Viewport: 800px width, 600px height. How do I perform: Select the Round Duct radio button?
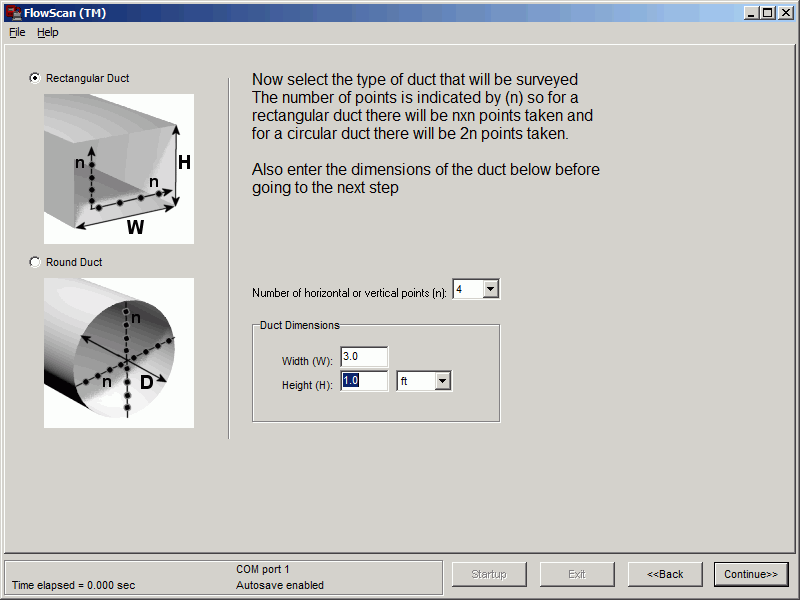(x=36, y=262)
